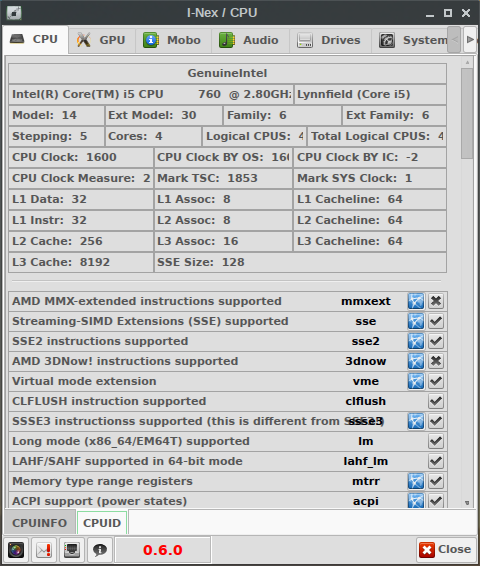480x566 pixels.
Task: Click the wiki info icon for ssse3
Action: pyautogui.click(x=416, y=421)
